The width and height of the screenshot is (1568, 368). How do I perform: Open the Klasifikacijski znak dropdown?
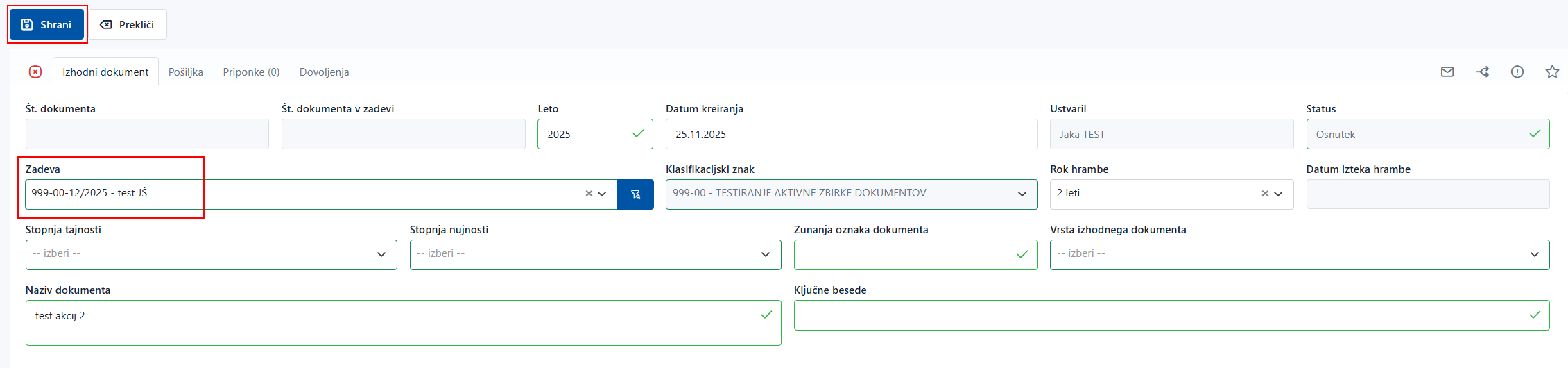coord(1022,194)
